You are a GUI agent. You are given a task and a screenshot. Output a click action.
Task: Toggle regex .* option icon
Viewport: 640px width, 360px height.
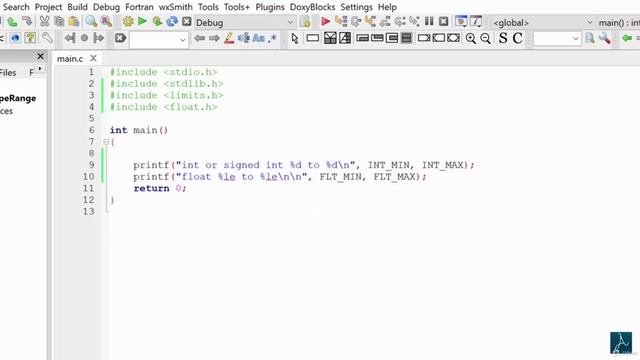click(x=273, y=38)
